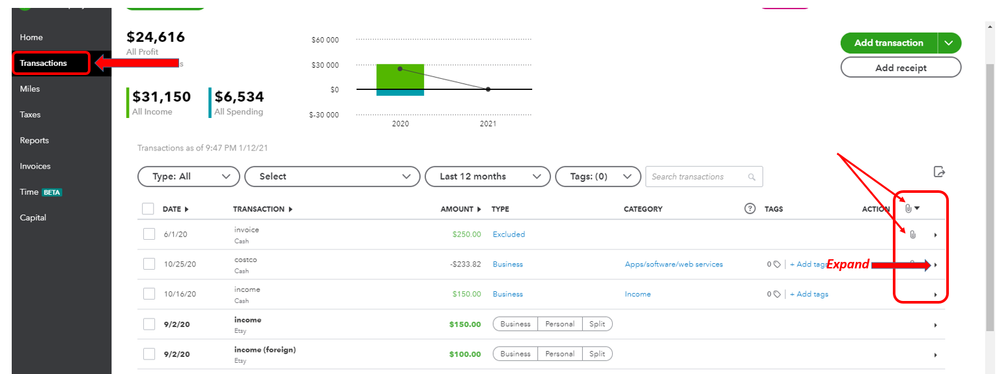Click the Add receipt button
The width and height of the screenshot is (999, 374).
[x=901, y=68]
